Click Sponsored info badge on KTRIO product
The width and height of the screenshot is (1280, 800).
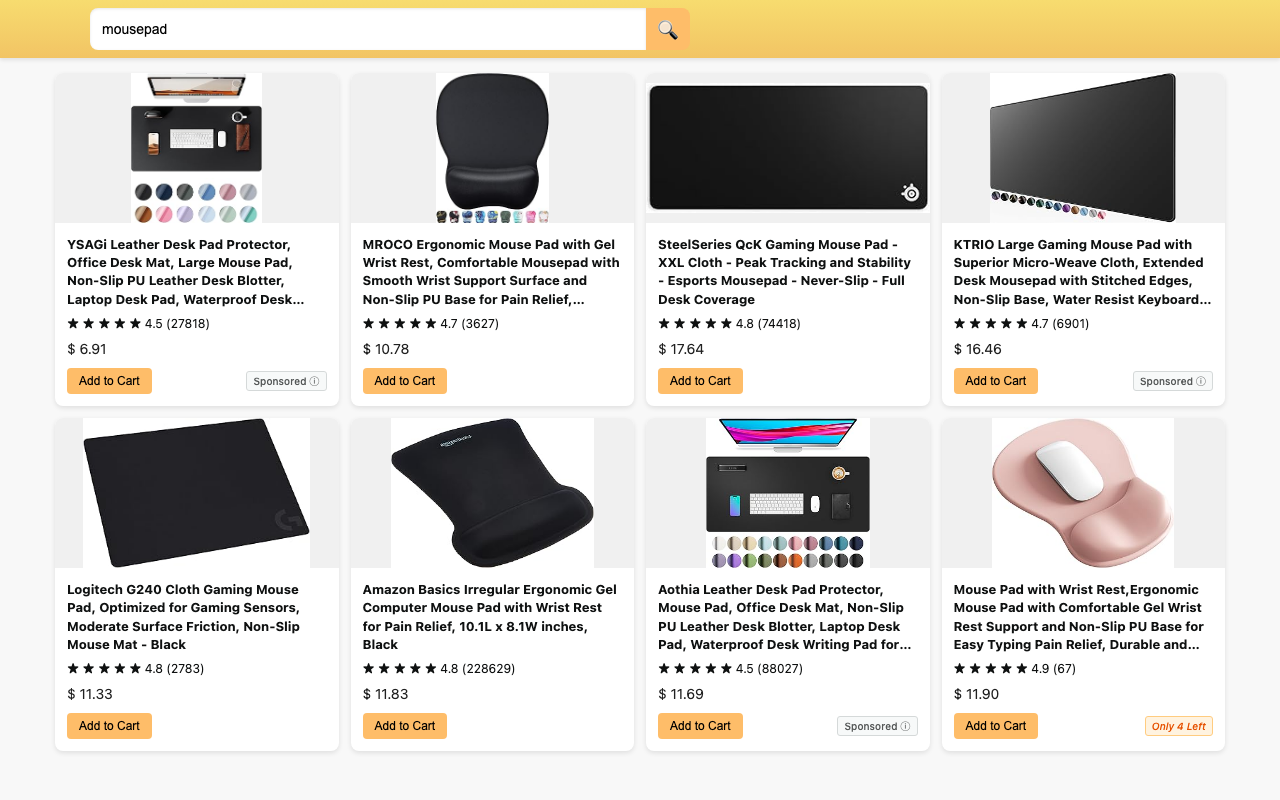coord(1172,381)
